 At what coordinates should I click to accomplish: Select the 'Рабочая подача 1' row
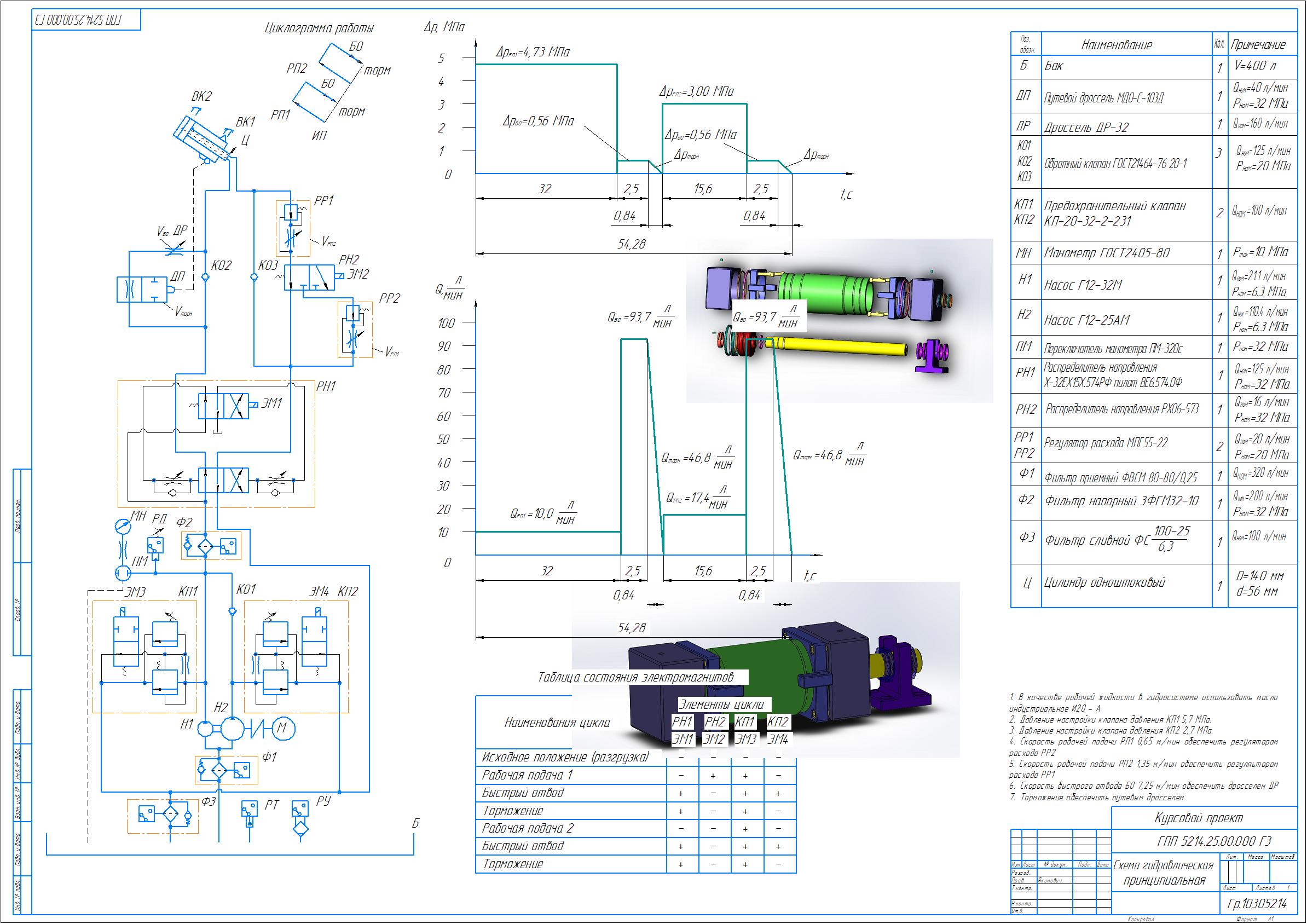(635, 776)
